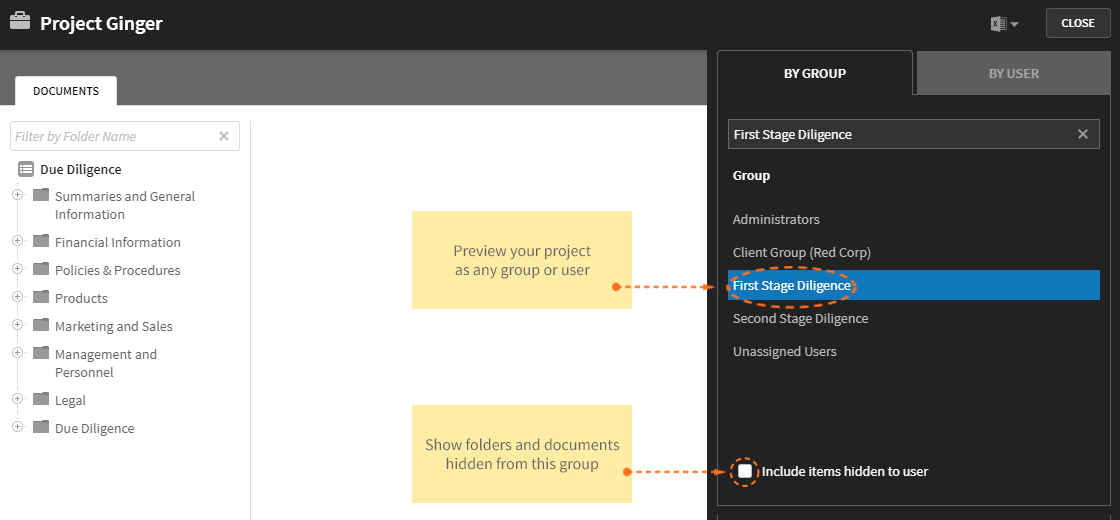Viewport: 1120px width, 520px height.
Task: Click the Project Ginger briefcase icon
Action: click(x=20, y=22)
